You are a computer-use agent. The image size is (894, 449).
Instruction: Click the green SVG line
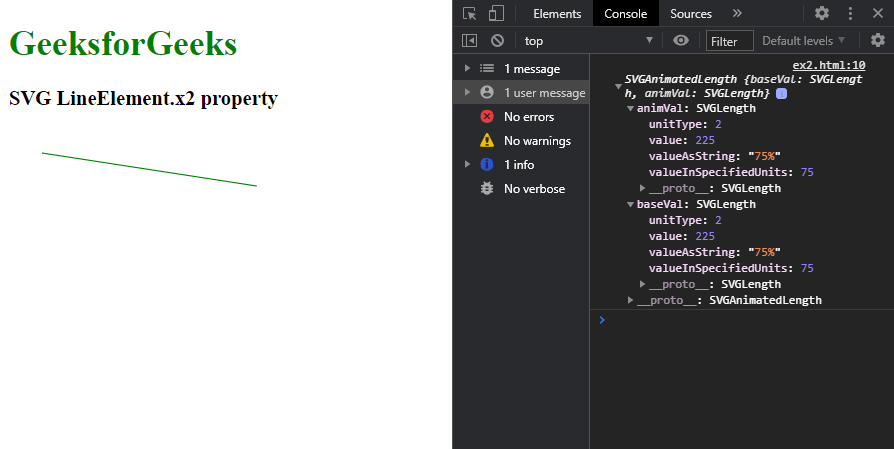(x=149, y=169)
